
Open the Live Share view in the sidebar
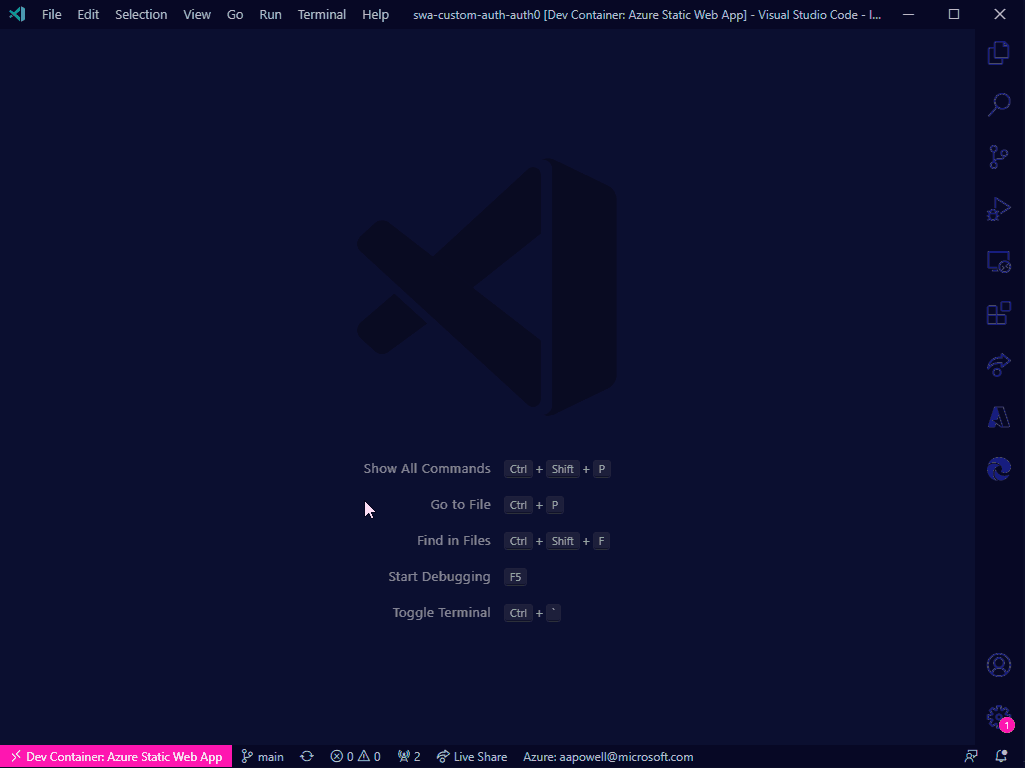tap(998, 365)
